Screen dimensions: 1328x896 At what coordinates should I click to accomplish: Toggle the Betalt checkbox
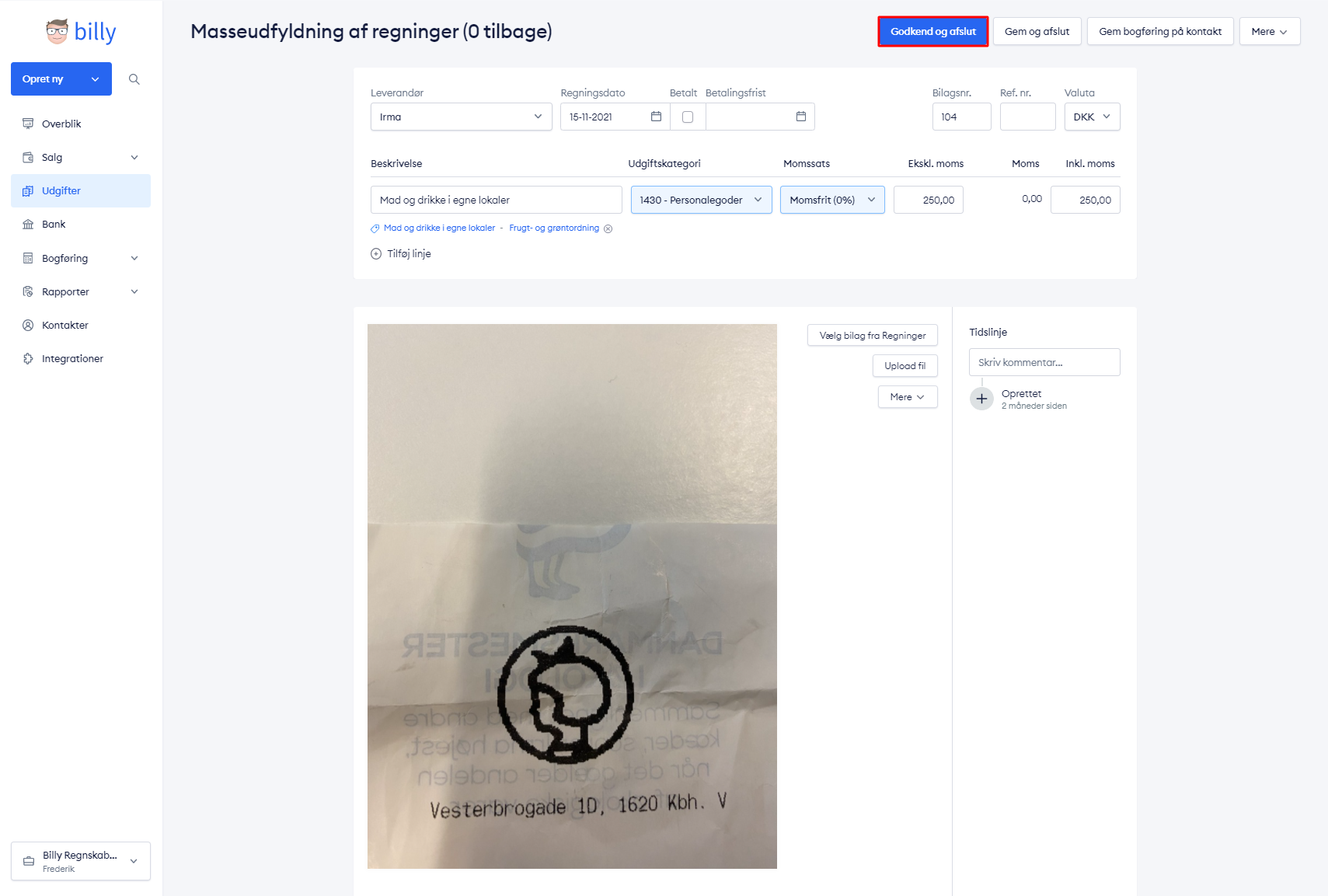[x=688, y=117]
